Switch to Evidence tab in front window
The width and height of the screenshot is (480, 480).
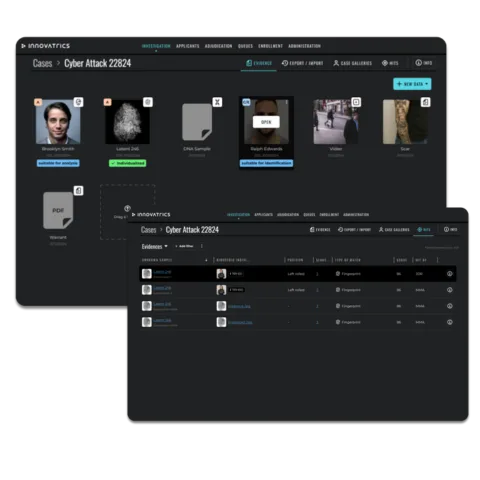click(320, 230)
